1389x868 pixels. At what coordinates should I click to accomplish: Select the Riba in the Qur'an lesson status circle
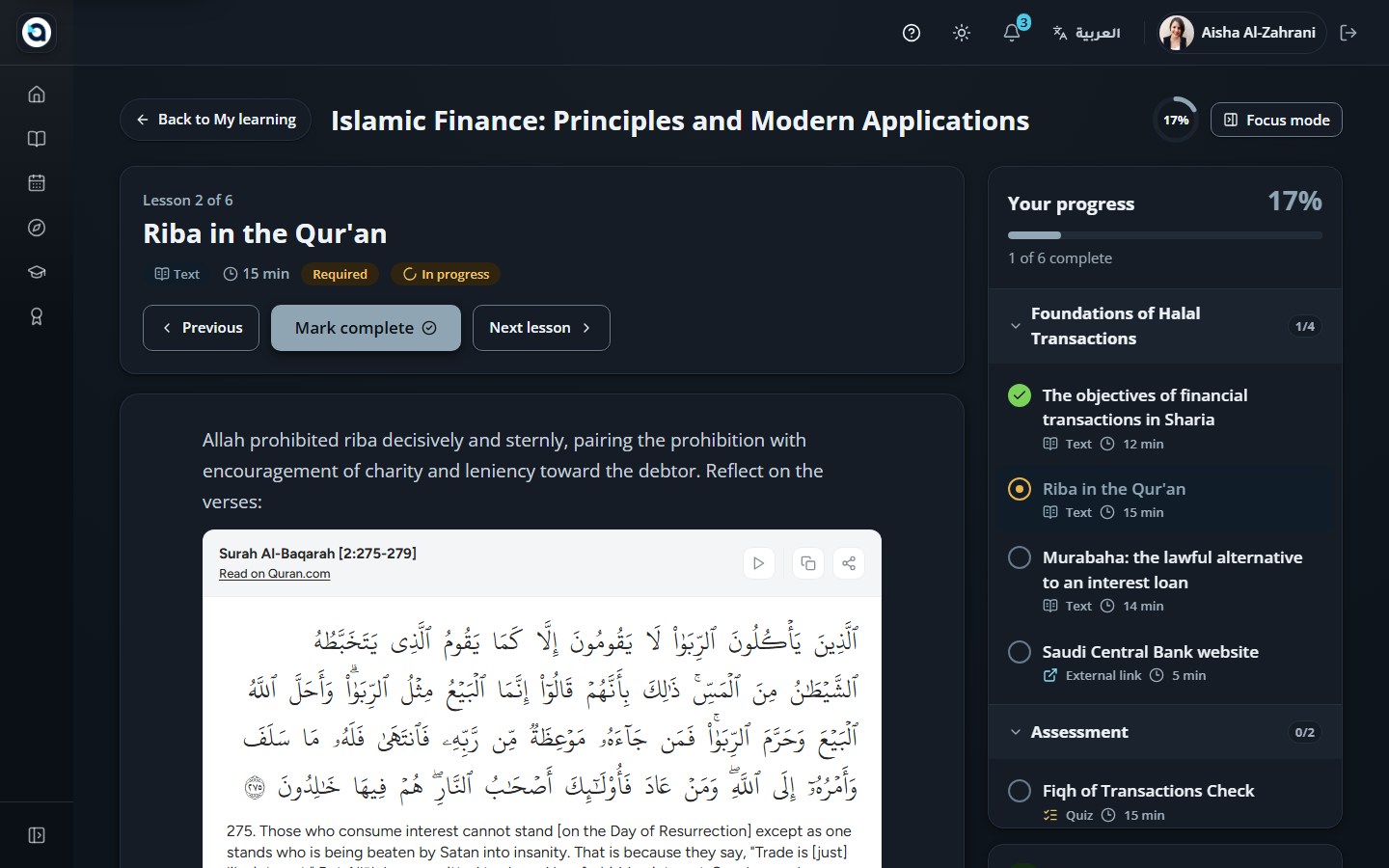1020,489
